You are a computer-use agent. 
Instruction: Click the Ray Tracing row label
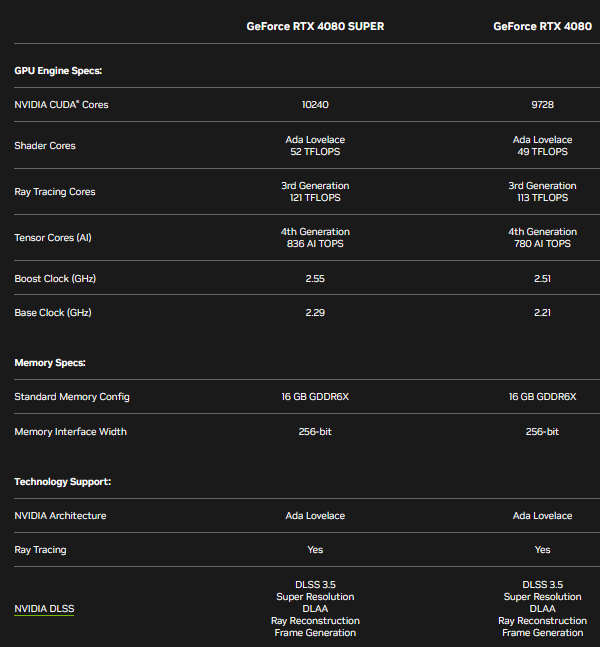click(x=40, y=550)
